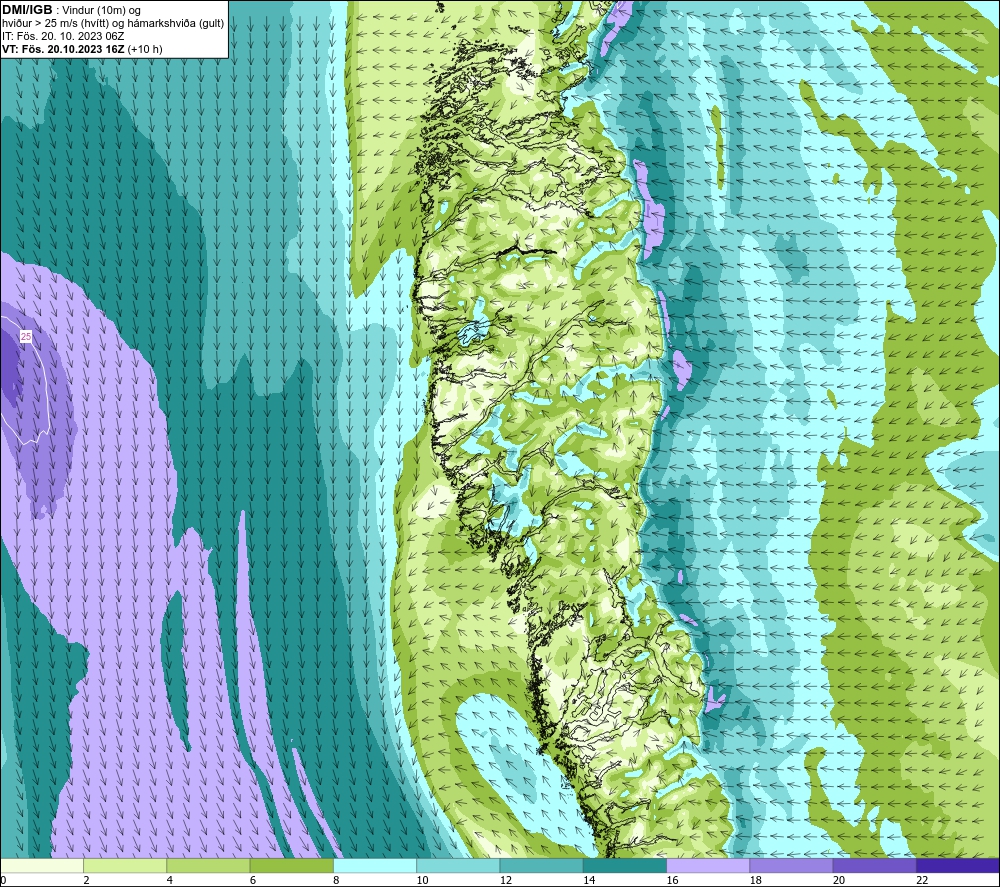Click the 18–20 purple scale swatch
Image resolution: width=1000 pixels, height=887 pixels.
pyautogui.click(x=791, y=865)
